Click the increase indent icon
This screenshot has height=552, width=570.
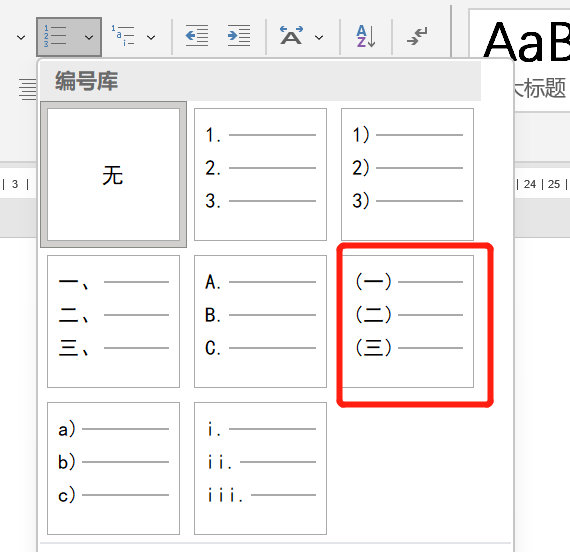click(x=239, y=36)
